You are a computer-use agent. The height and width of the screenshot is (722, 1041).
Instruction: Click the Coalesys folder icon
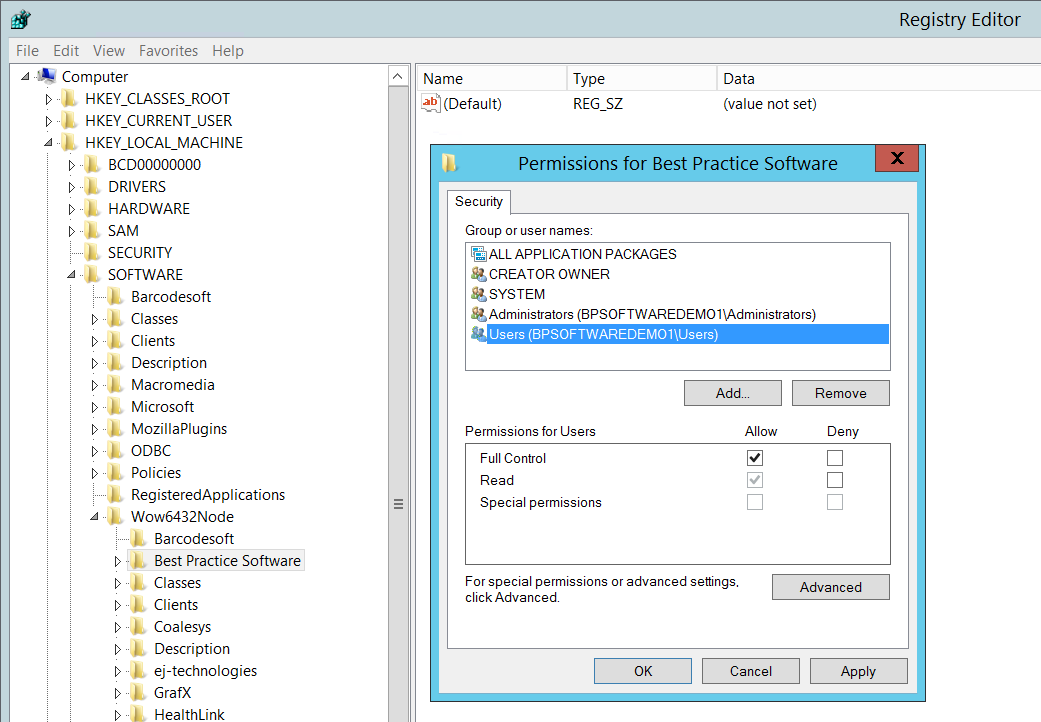(138, 626)
